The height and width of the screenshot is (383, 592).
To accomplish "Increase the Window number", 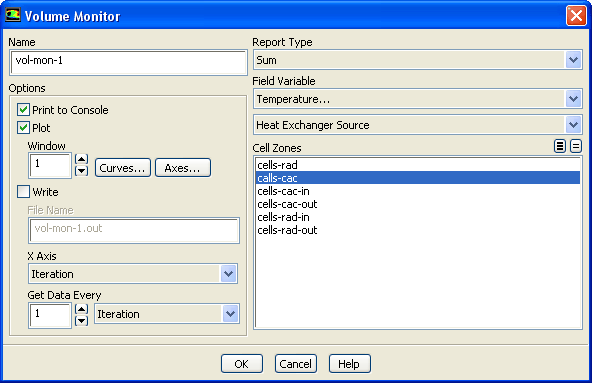I will click(x=82, y=159).
